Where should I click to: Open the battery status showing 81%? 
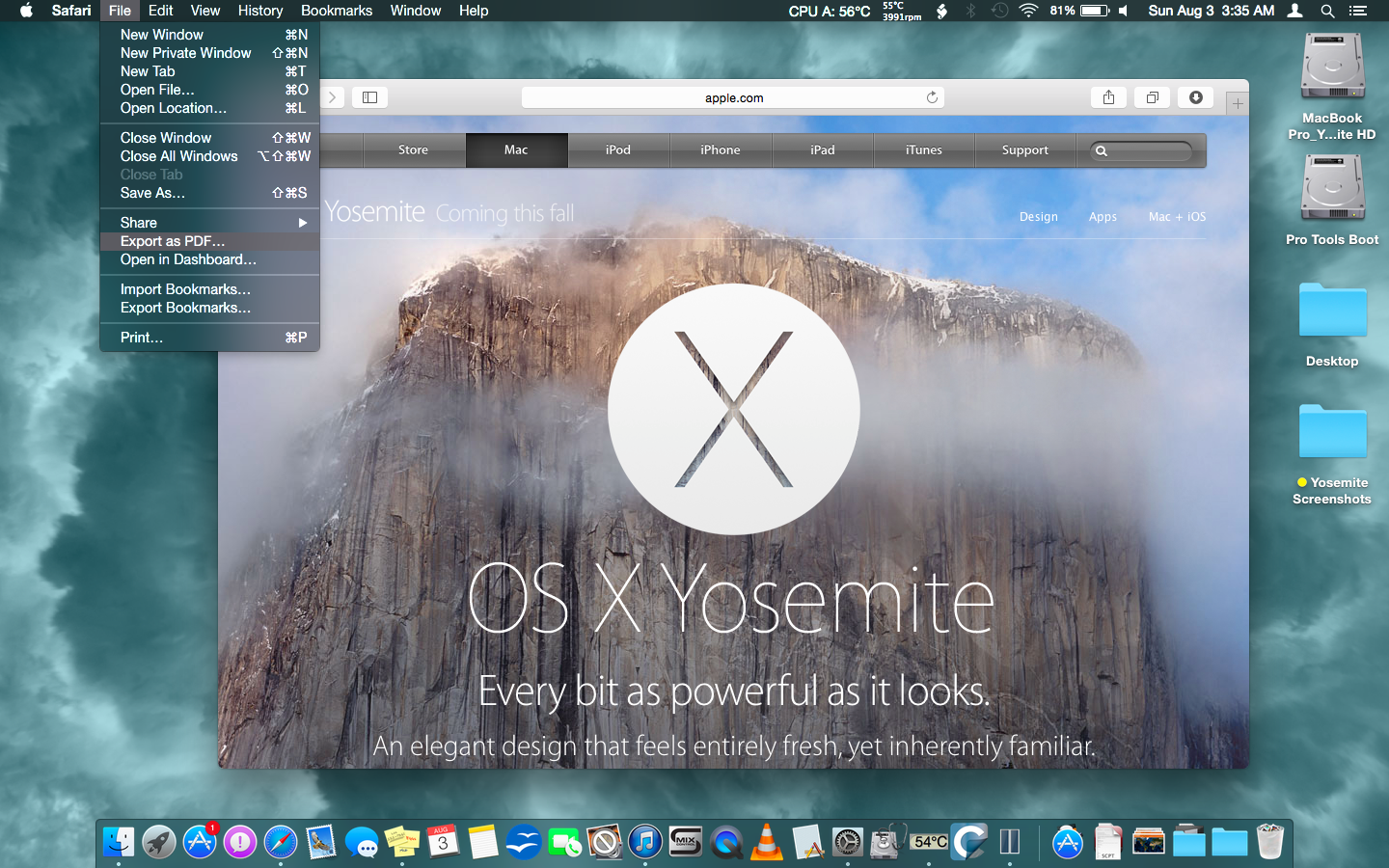tap(1079, 11)
